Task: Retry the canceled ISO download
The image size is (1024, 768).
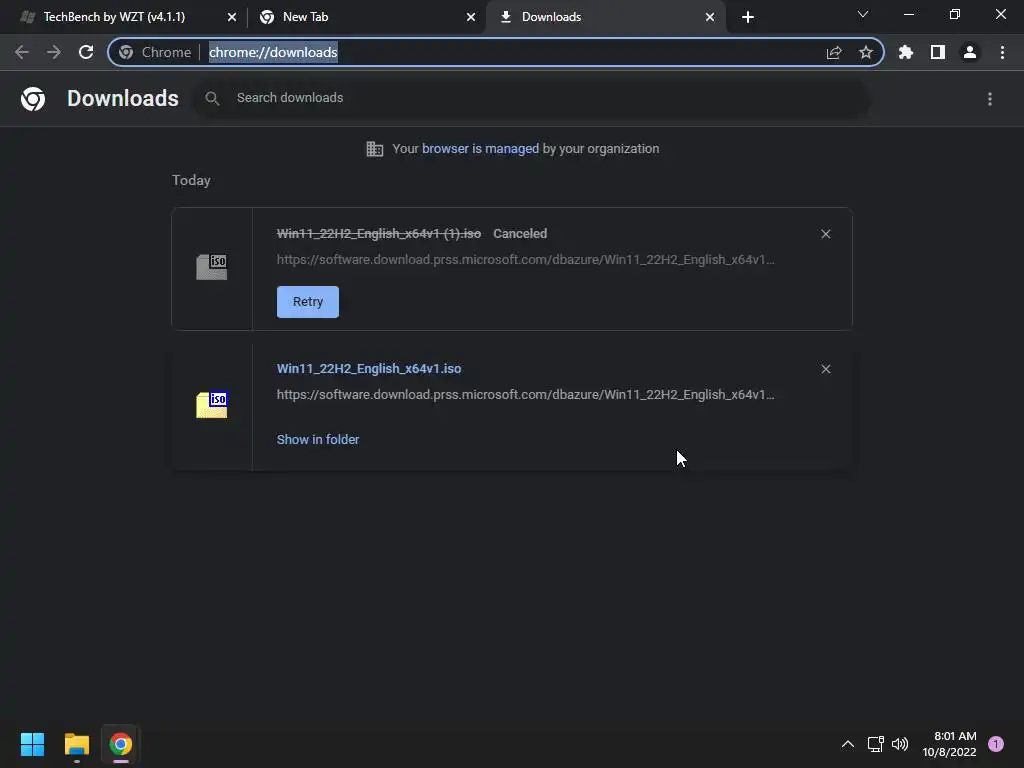Action: click(x=308, y=302)
